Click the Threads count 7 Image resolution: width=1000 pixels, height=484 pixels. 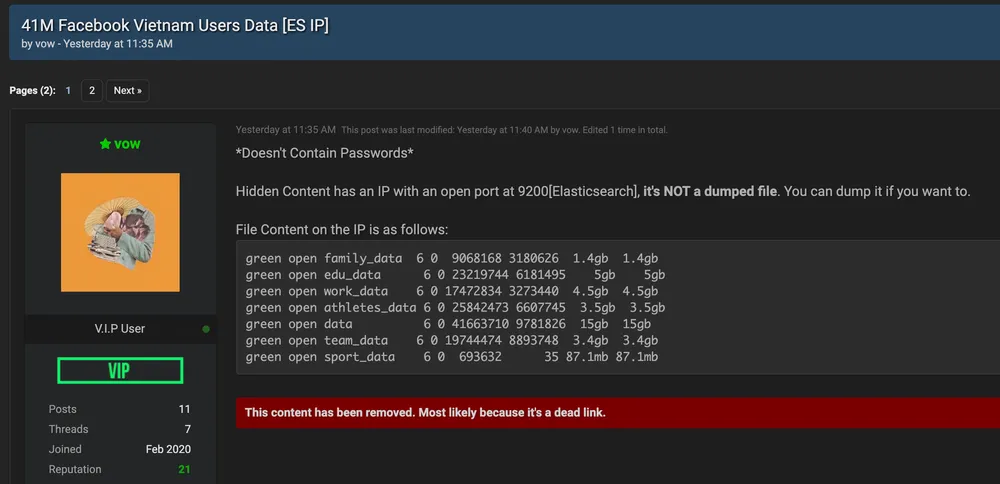click(x=188, y=429)
